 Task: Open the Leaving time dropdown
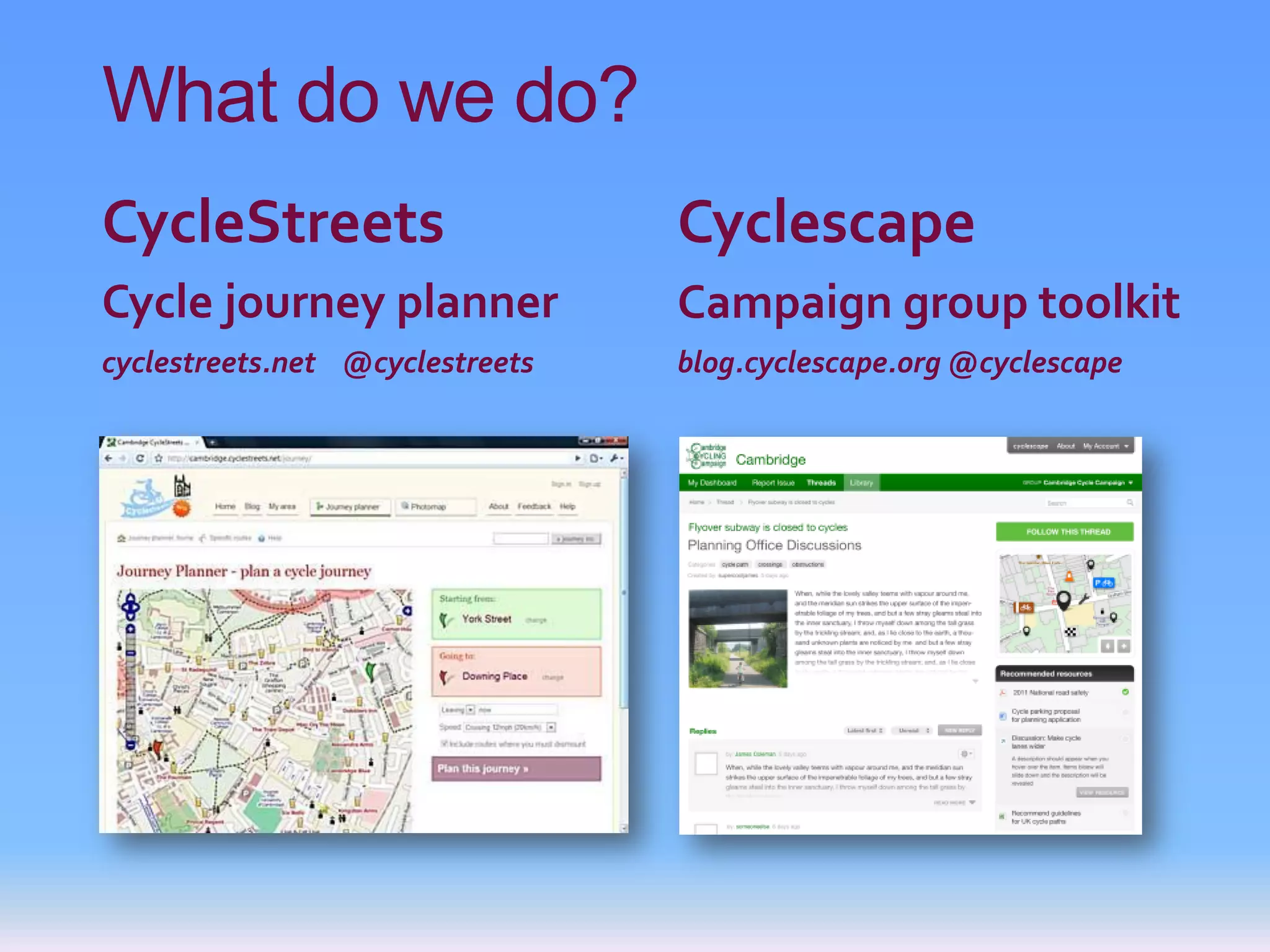470,710
